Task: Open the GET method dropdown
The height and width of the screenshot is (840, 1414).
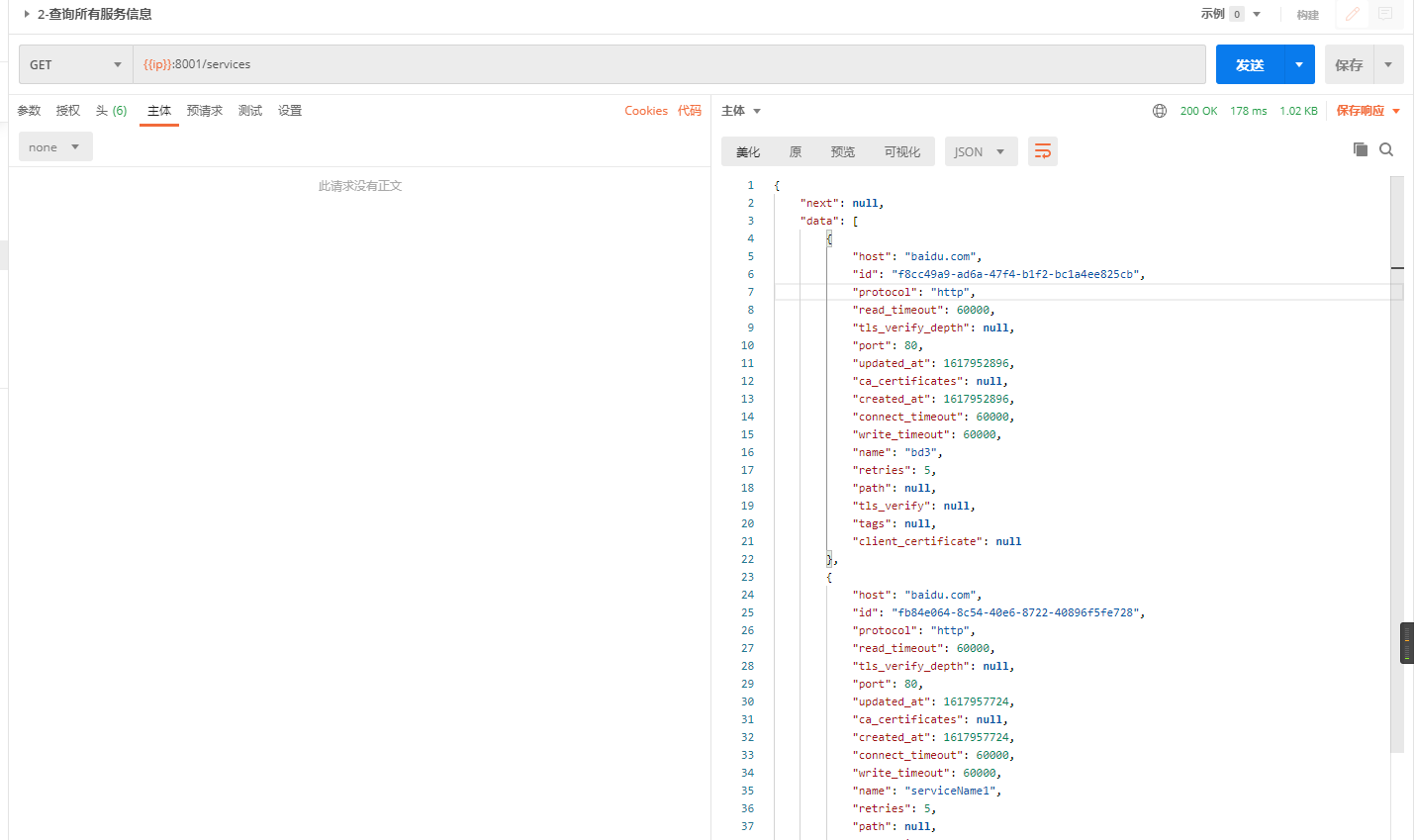Action: (x=75, y=64)
